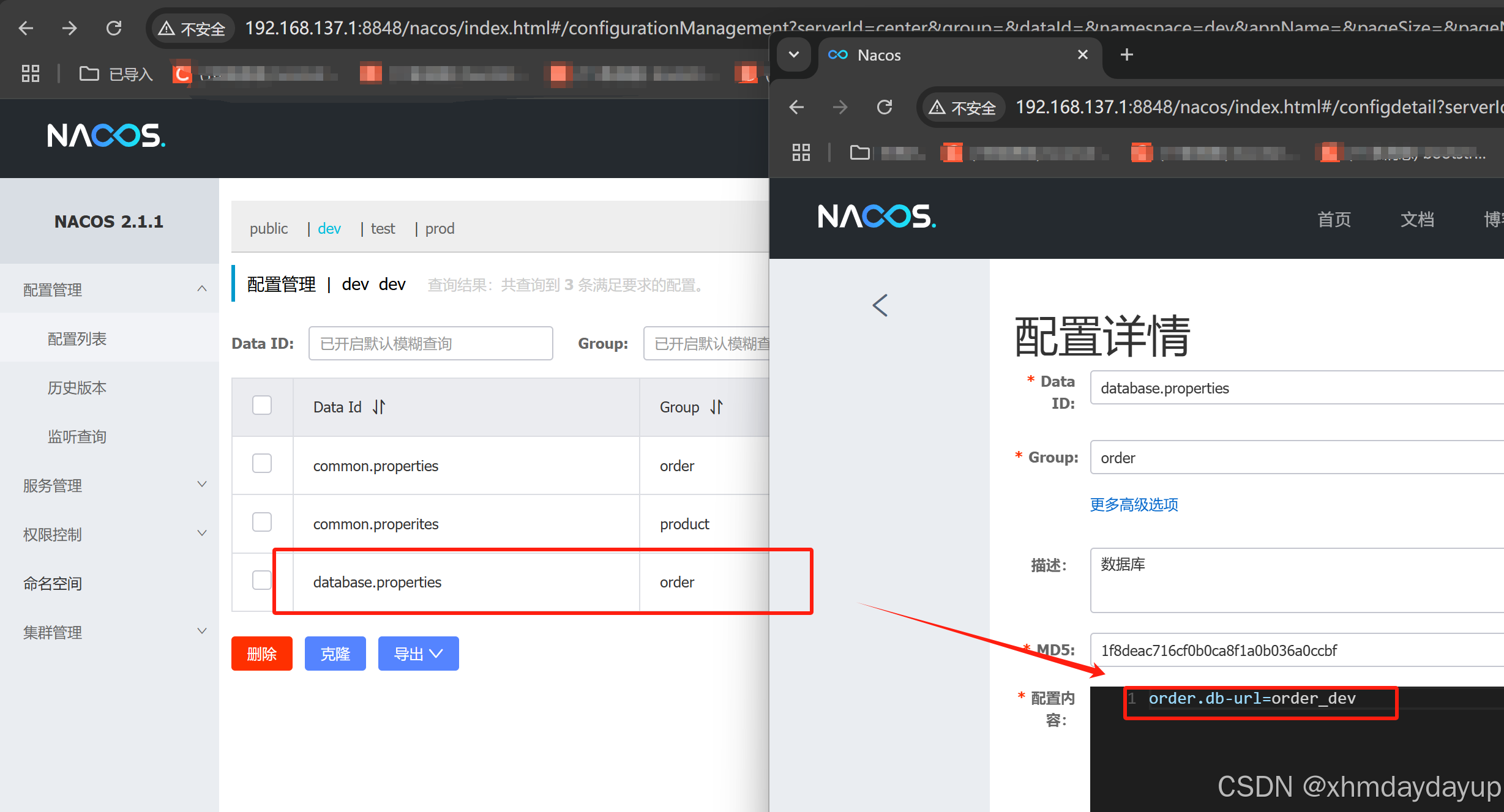The width and height of the screenshot is (1504, 812).
Task: Select all rows with the header checkbox
Action: tap(262, 405)
